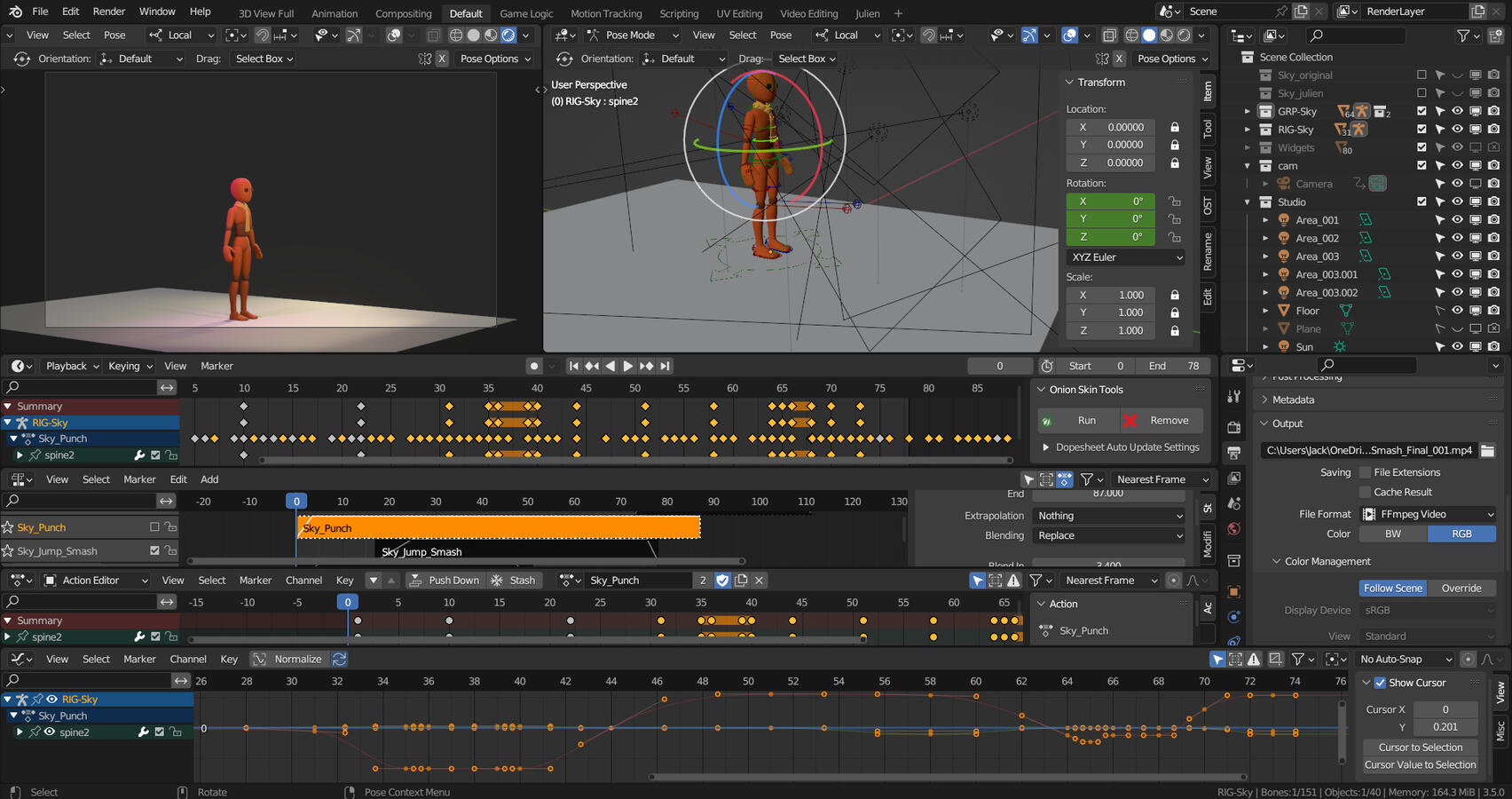Select the Camera object icon under cam
Viewport: 1512px width, 799px height.
point(1284,183)
